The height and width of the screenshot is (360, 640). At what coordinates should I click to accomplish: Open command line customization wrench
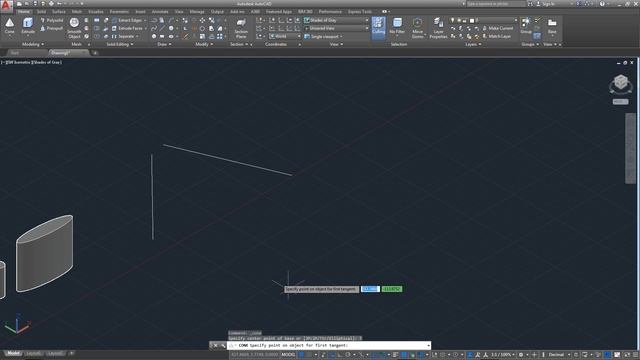[222, 345]
